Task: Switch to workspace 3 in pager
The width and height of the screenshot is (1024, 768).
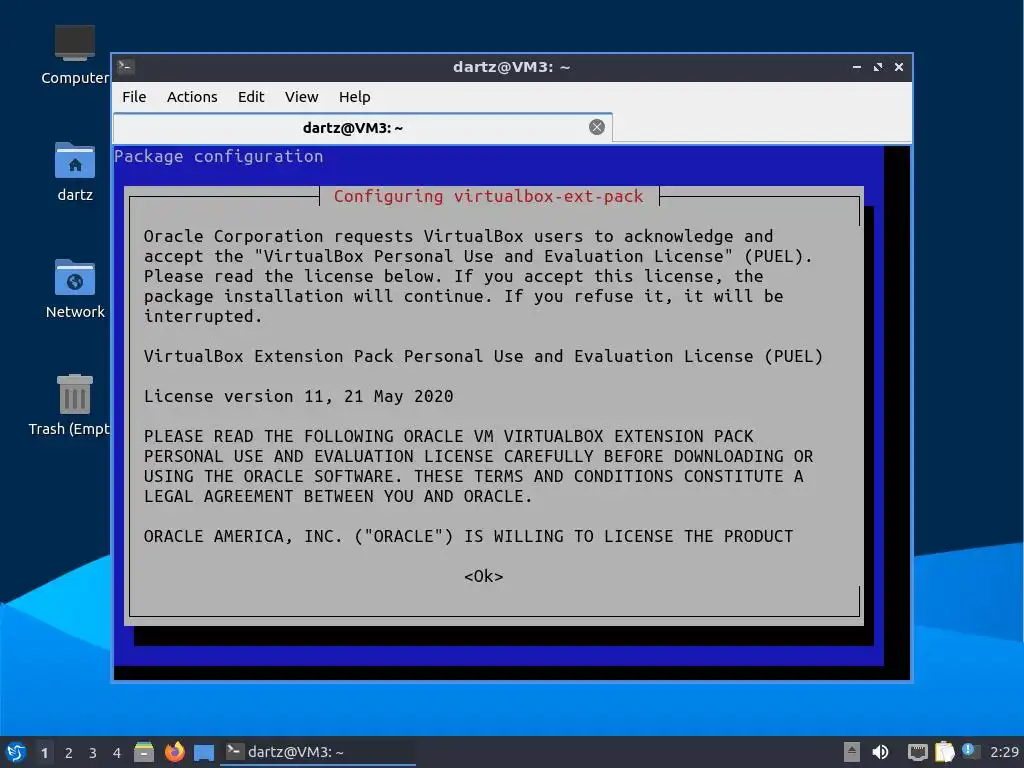Action: [93, 752]
